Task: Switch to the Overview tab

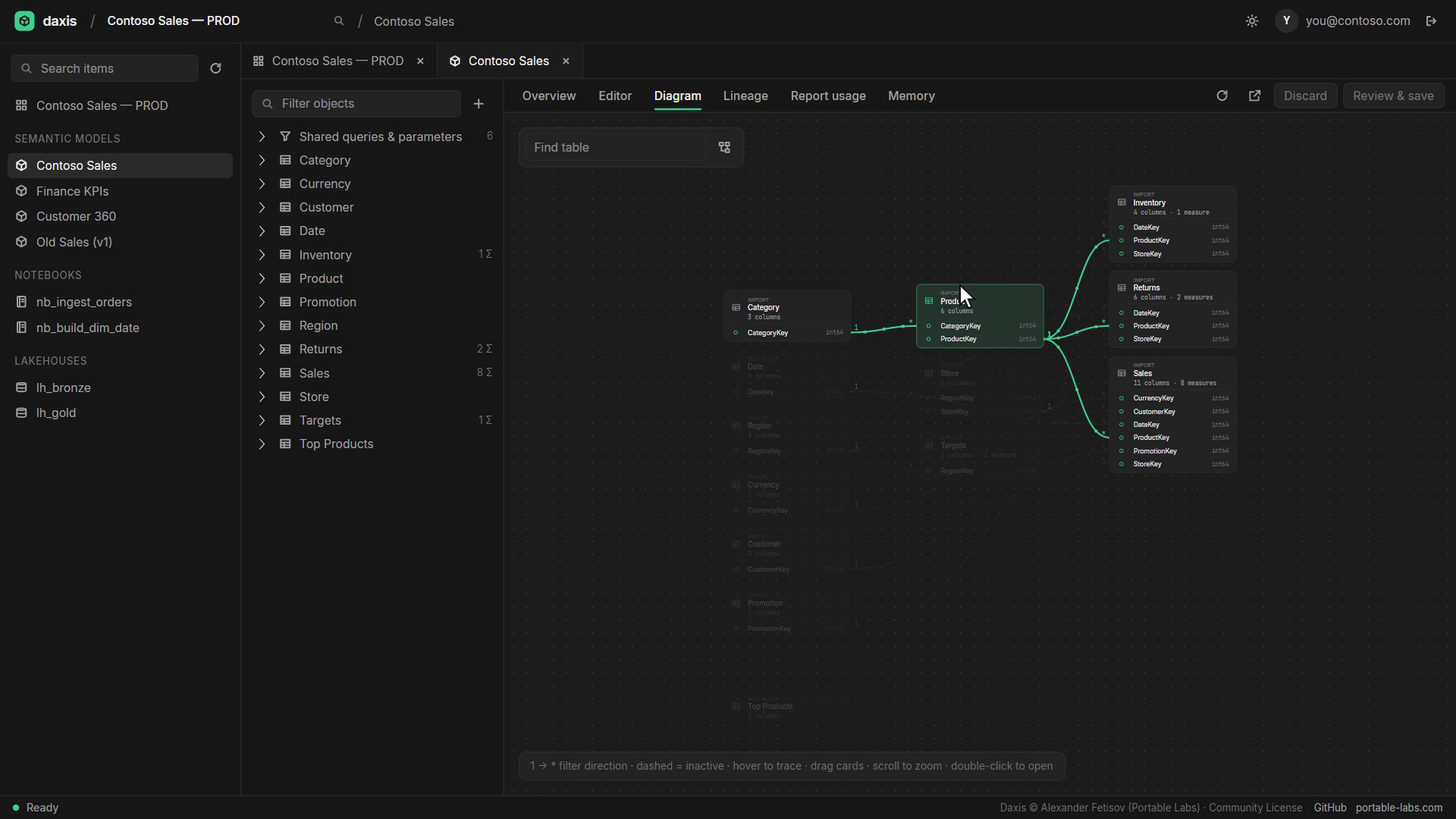Action: pyautogui.click(x=549, y=96)
